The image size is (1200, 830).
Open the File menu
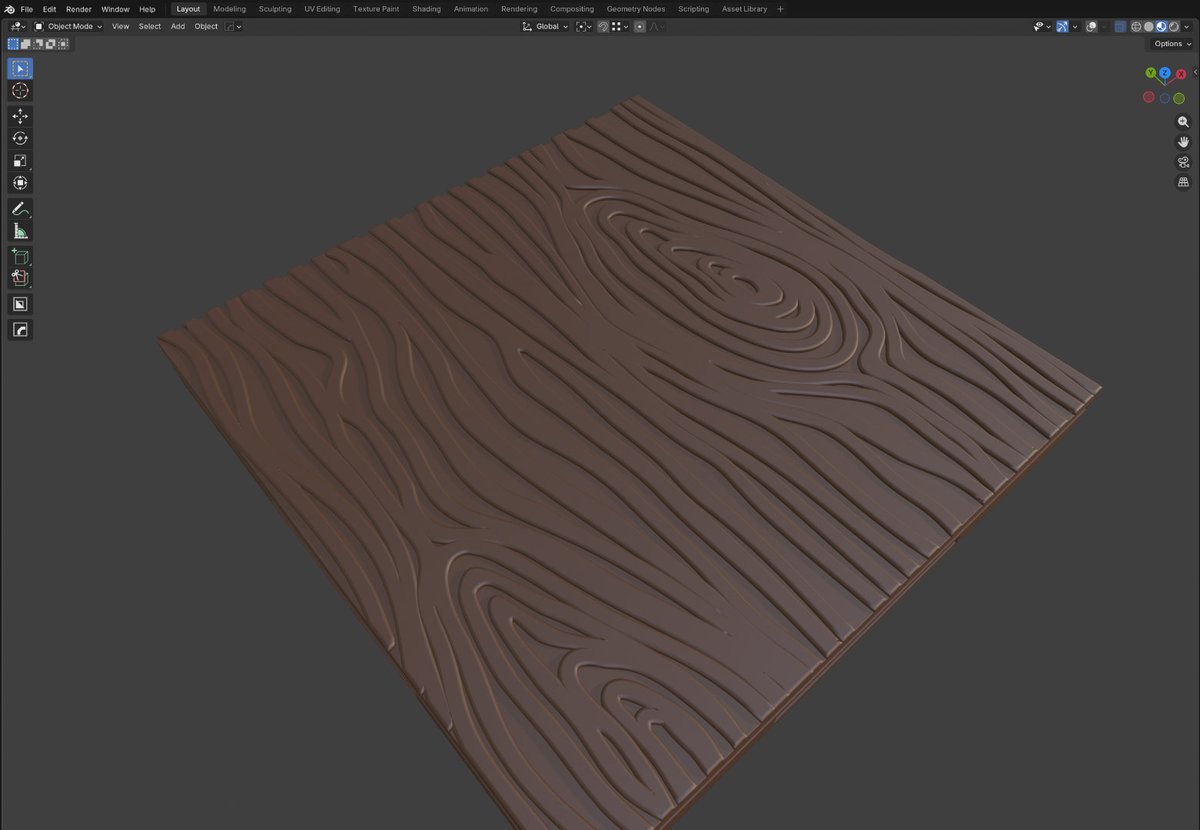pyautogui.click(x=27, y=9)
